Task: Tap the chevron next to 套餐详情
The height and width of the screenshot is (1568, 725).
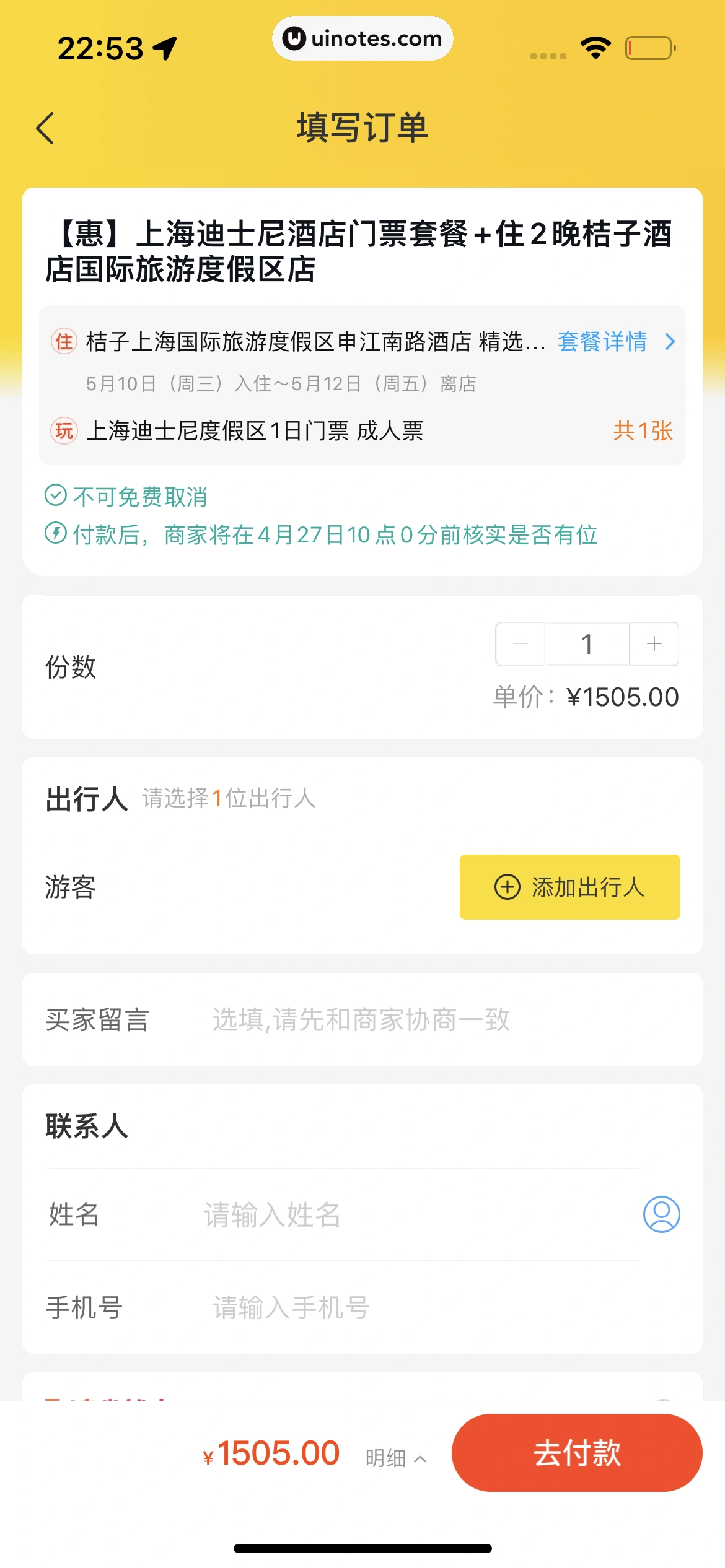Action: click(x=670, y=341)
